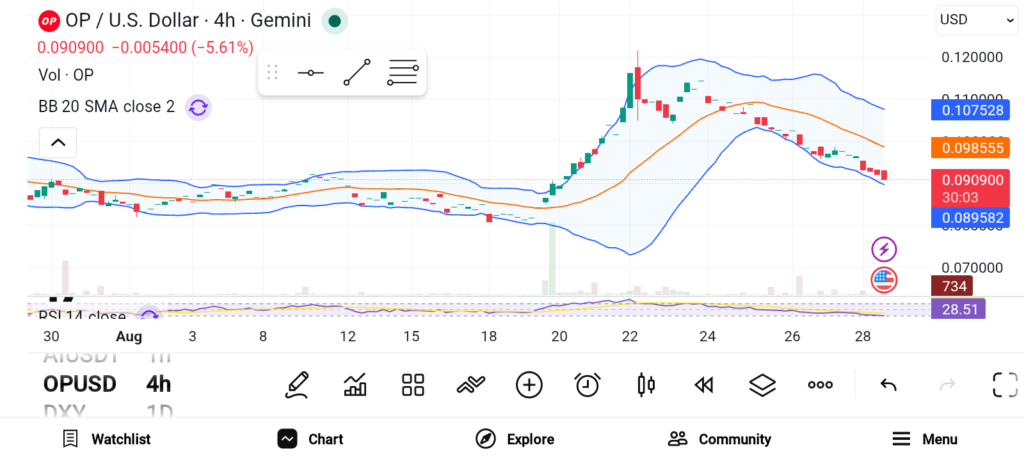Open object tree layers icon
1024x461 pixels.
tap(761, 385)
